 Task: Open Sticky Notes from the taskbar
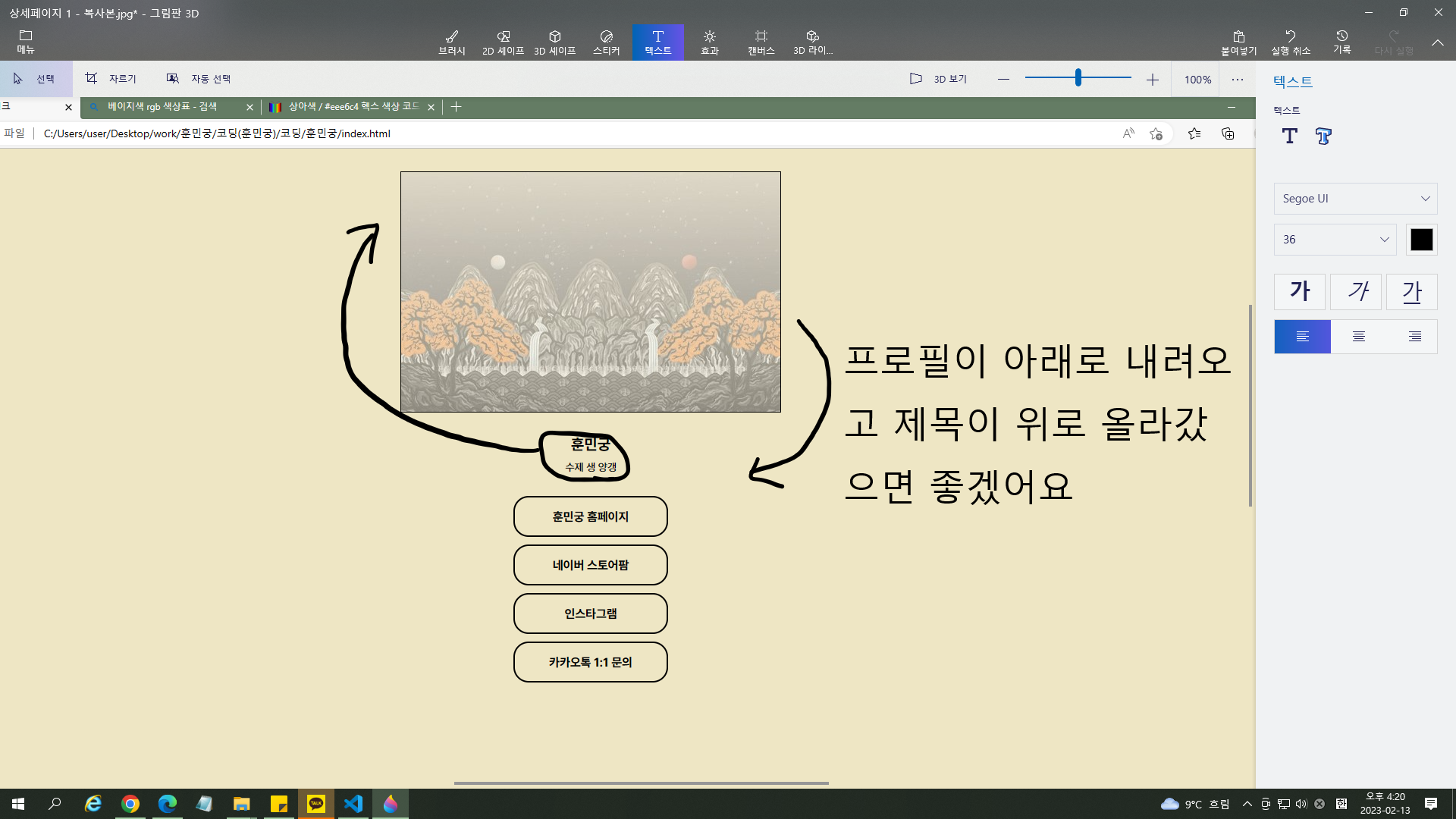point(278,804)
